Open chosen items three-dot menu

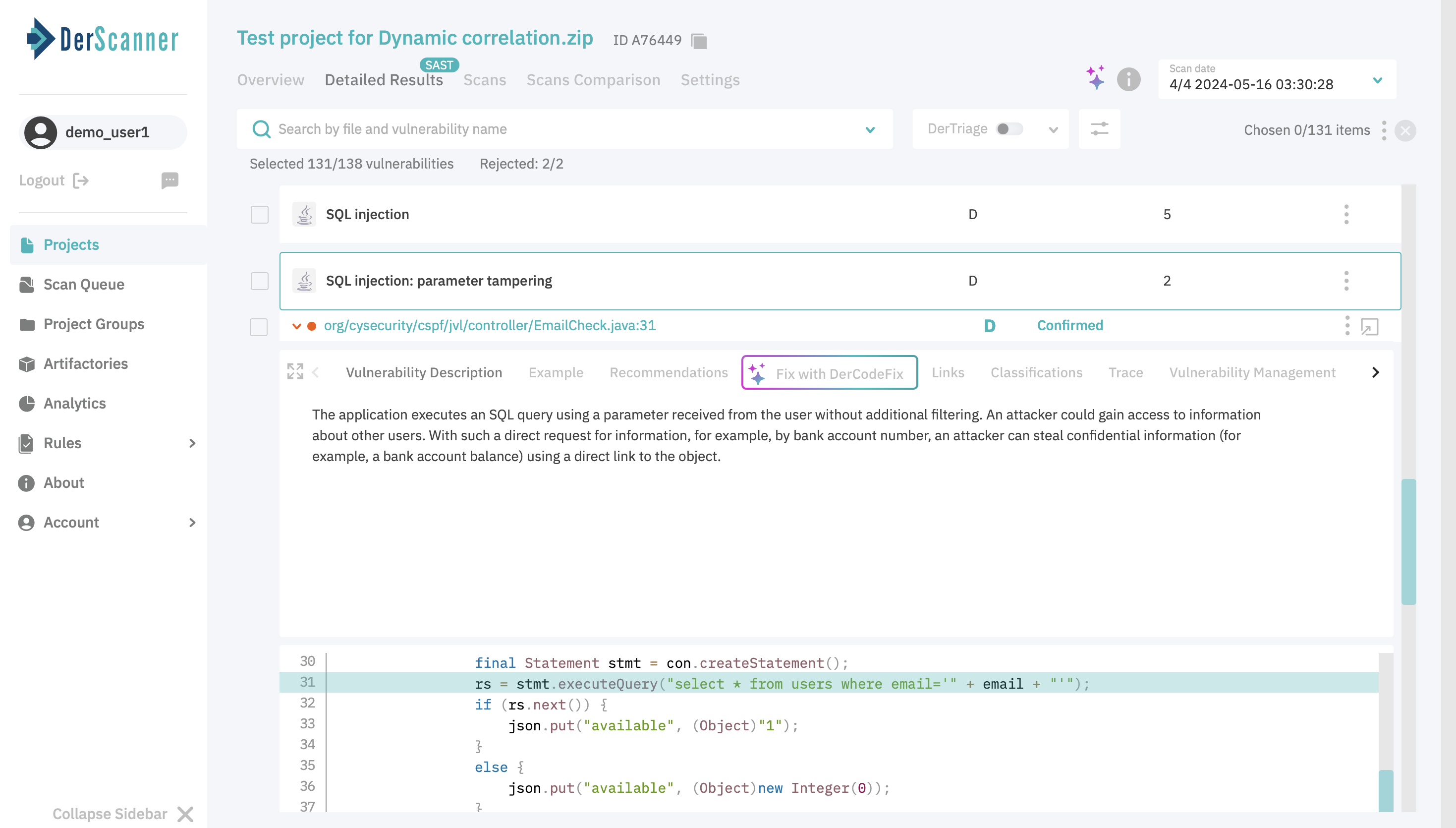click(x=1384, y=130)
